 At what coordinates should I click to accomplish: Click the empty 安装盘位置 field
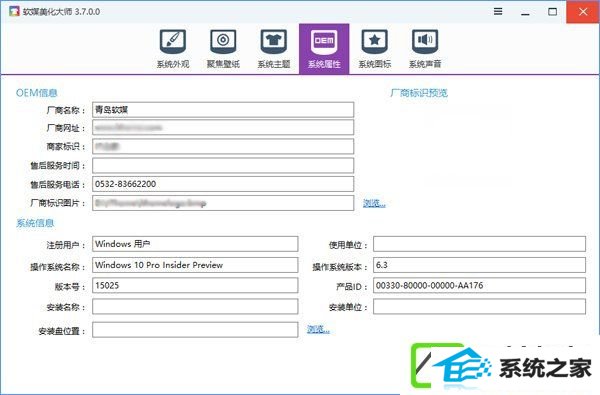pyautogui.click(x=195, y=330)
